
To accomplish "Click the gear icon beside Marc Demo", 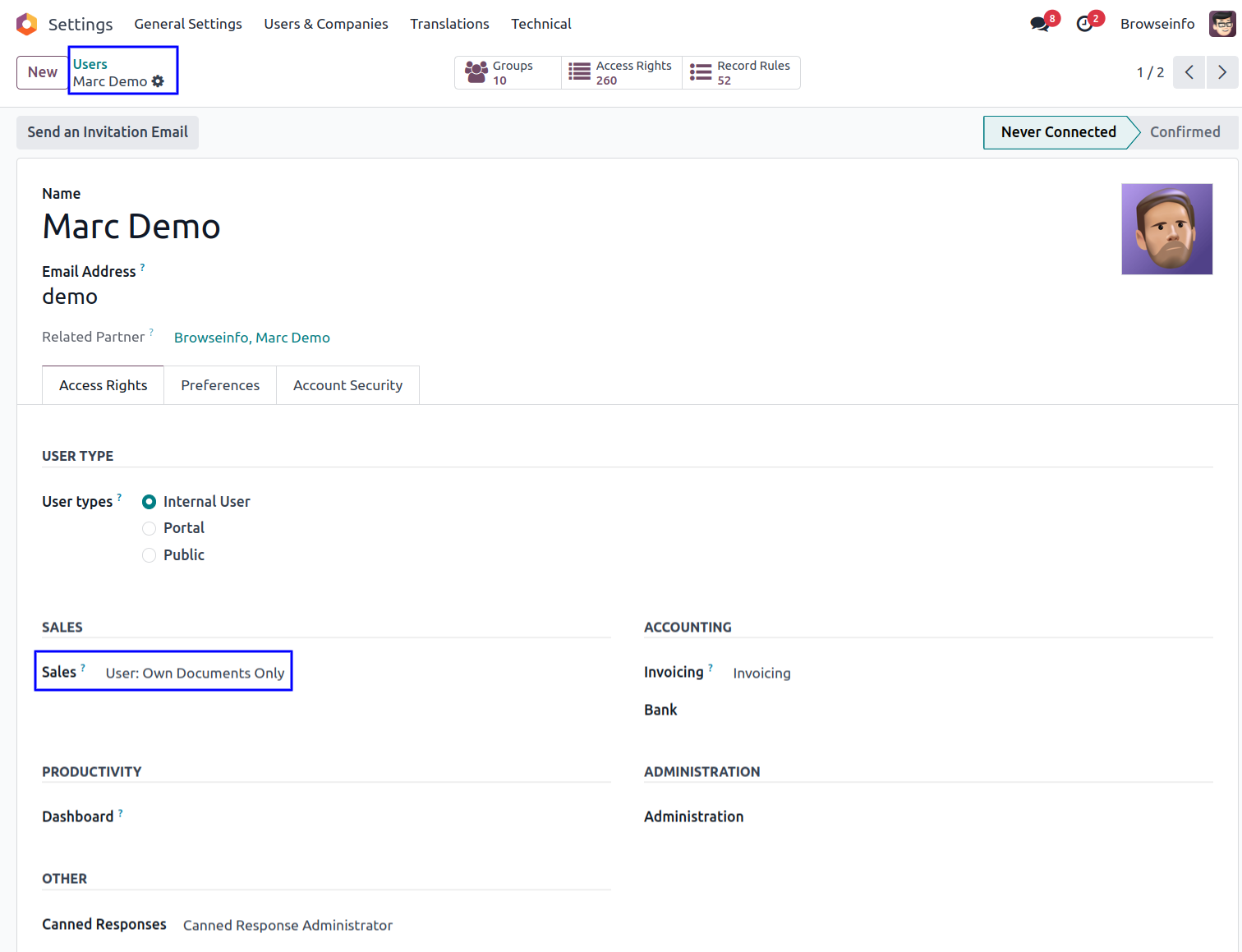I will [158, 81].
